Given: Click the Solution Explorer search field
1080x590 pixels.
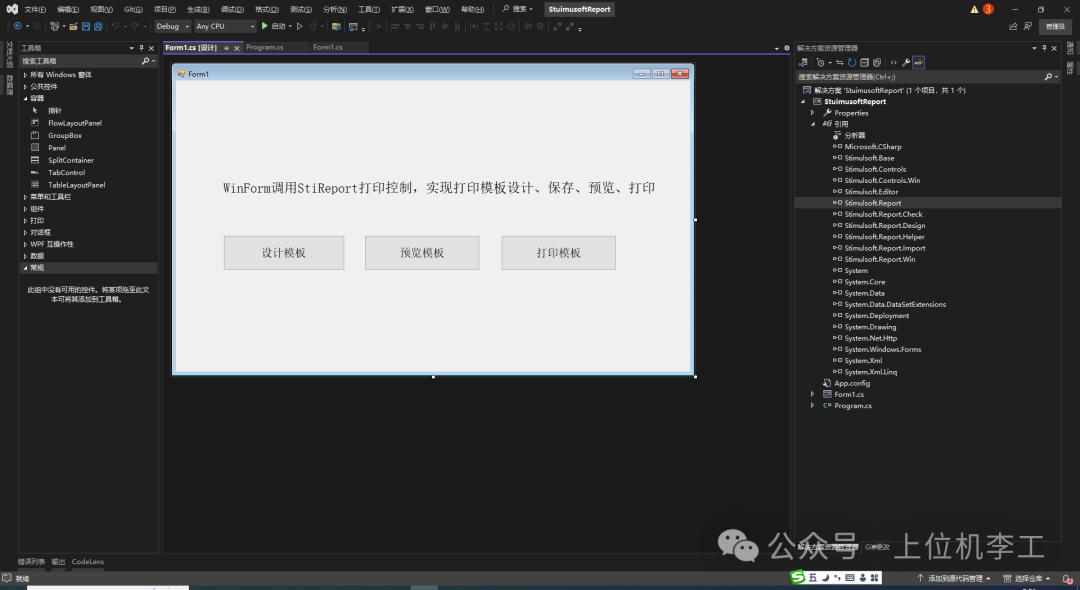Looking at the screenshot, I should point(920,76).
